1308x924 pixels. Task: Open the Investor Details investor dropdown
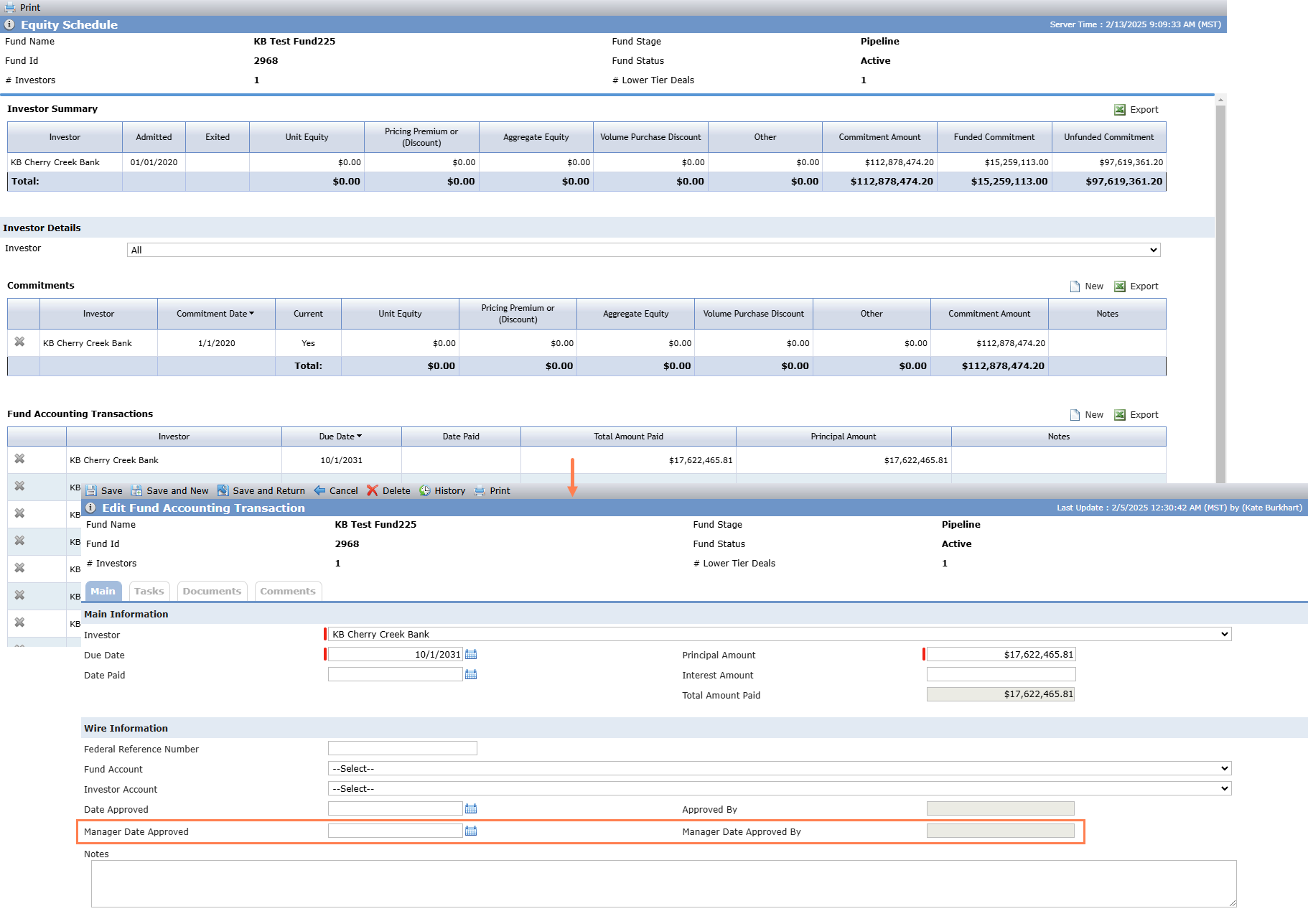[643, 250]
